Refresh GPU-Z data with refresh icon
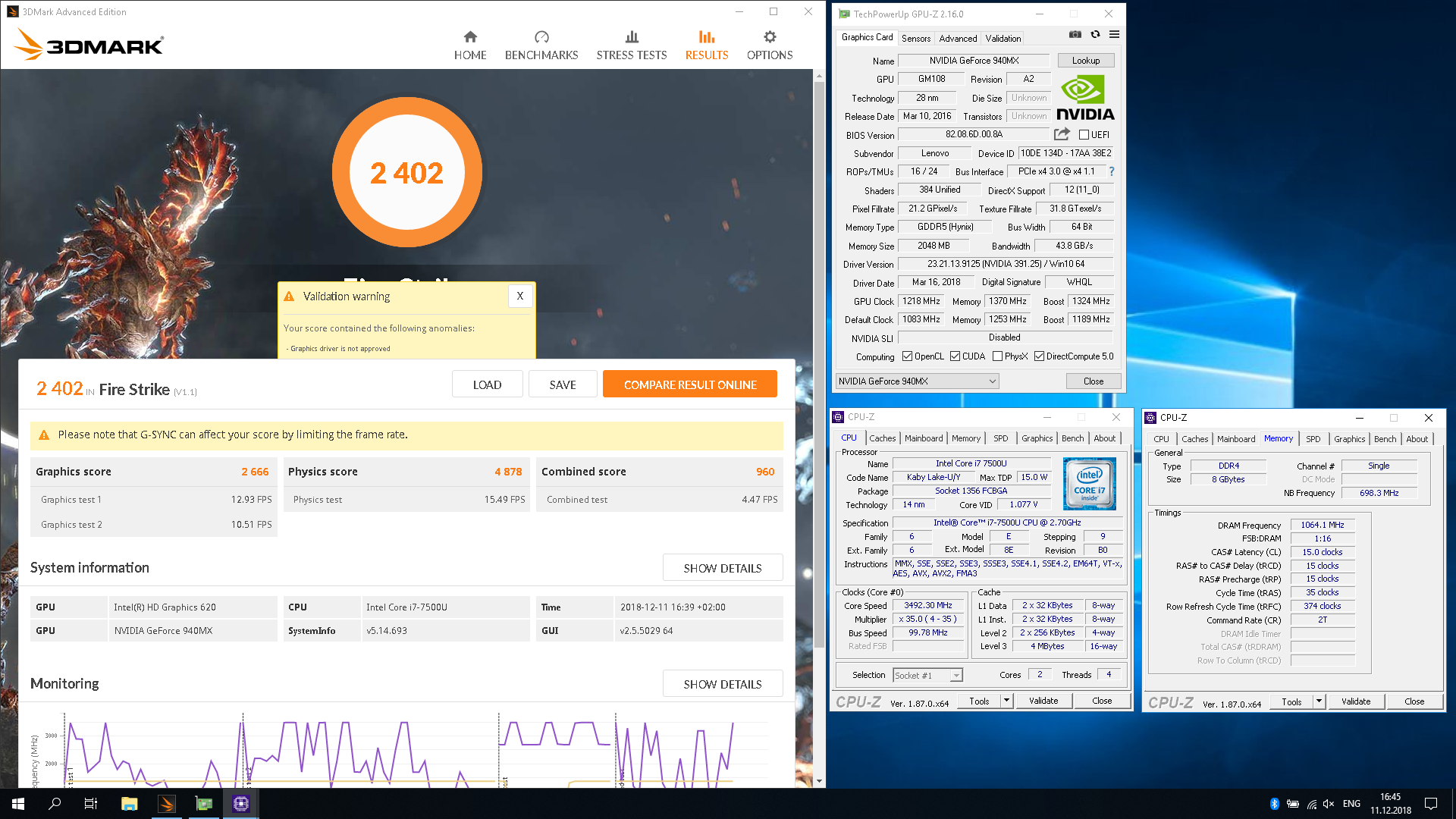 [1095, 35]
